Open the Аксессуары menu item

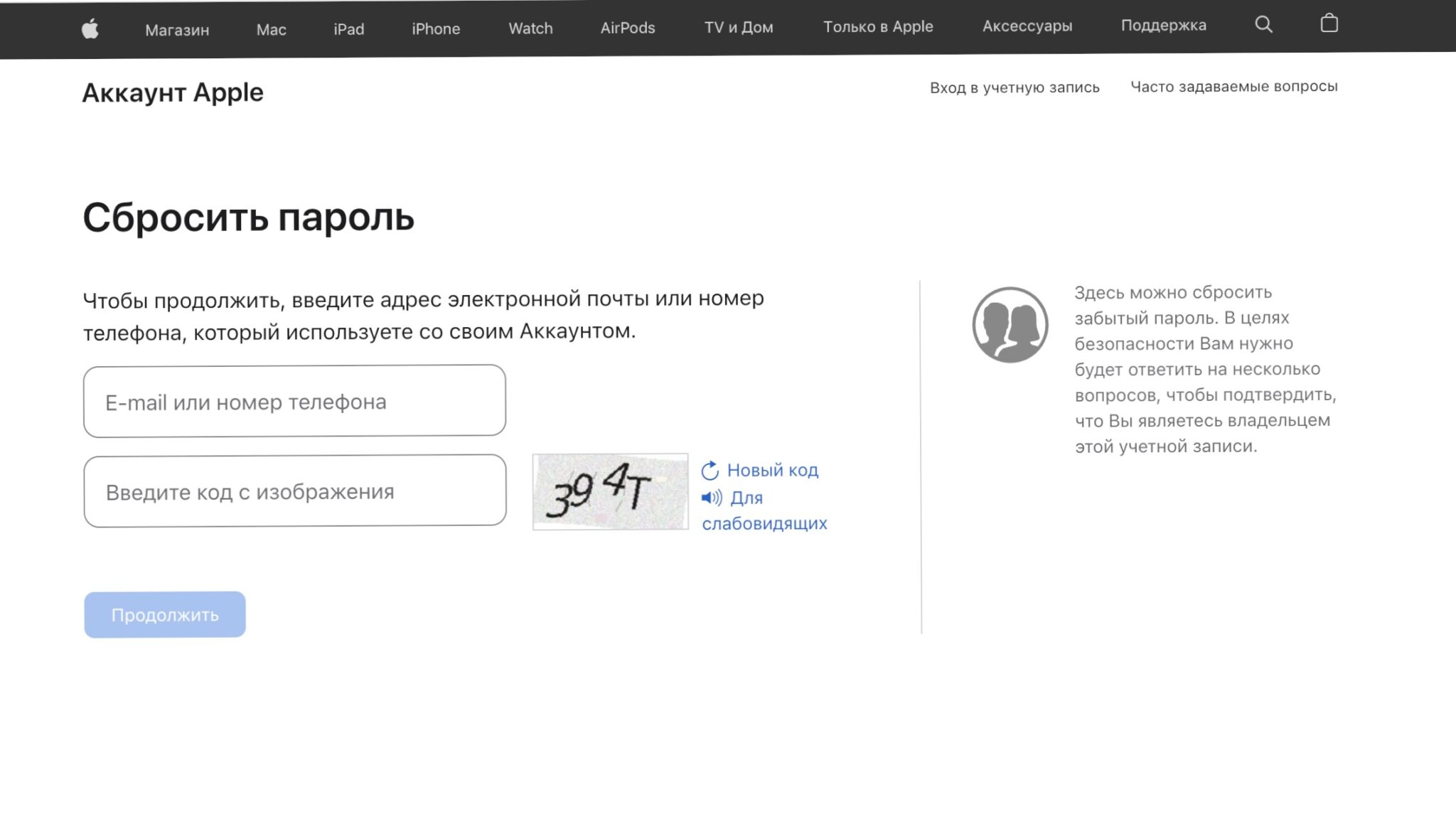tap(1027, 26)
